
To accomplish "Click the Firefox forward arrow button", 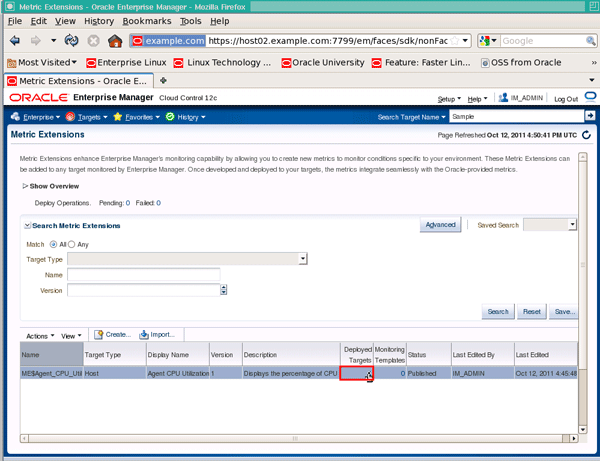I will pyautogui.click(x=36, y=41).
